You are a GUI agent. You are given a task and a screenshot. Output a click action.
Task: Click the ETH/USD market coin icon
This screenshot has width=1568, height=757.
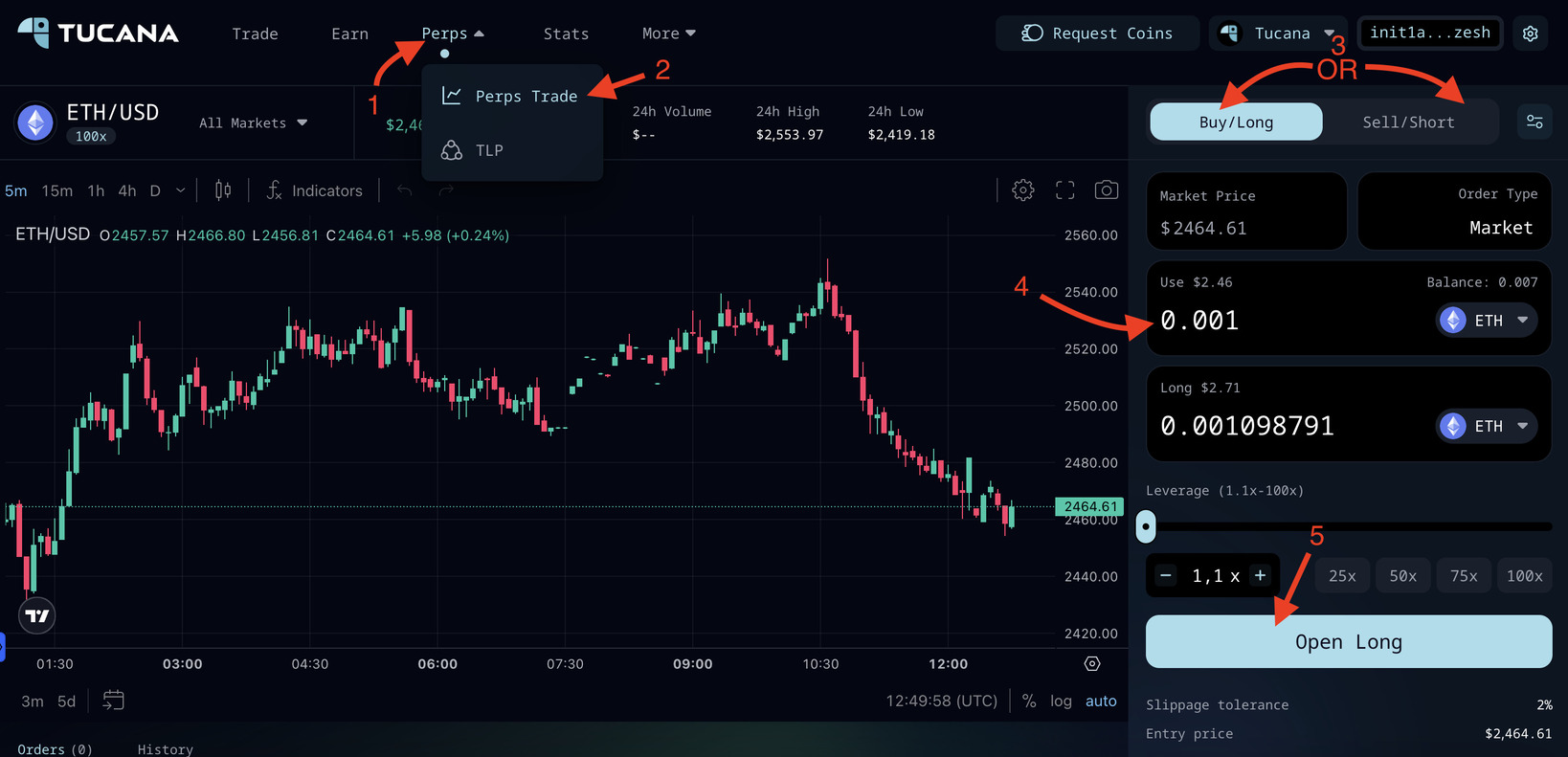tap(36, 122)
